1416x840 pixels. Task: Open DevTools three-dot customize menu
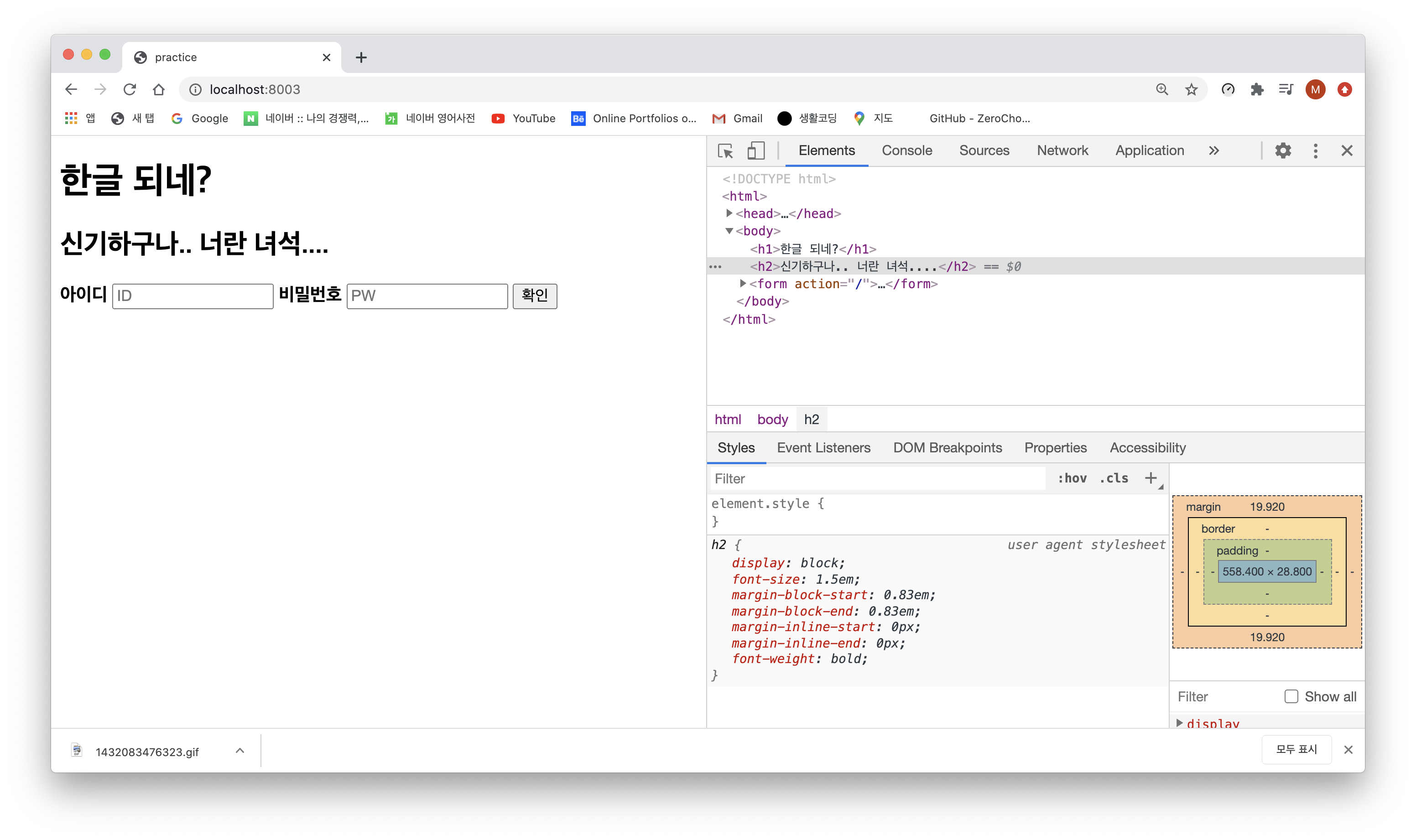point(1315,150)
